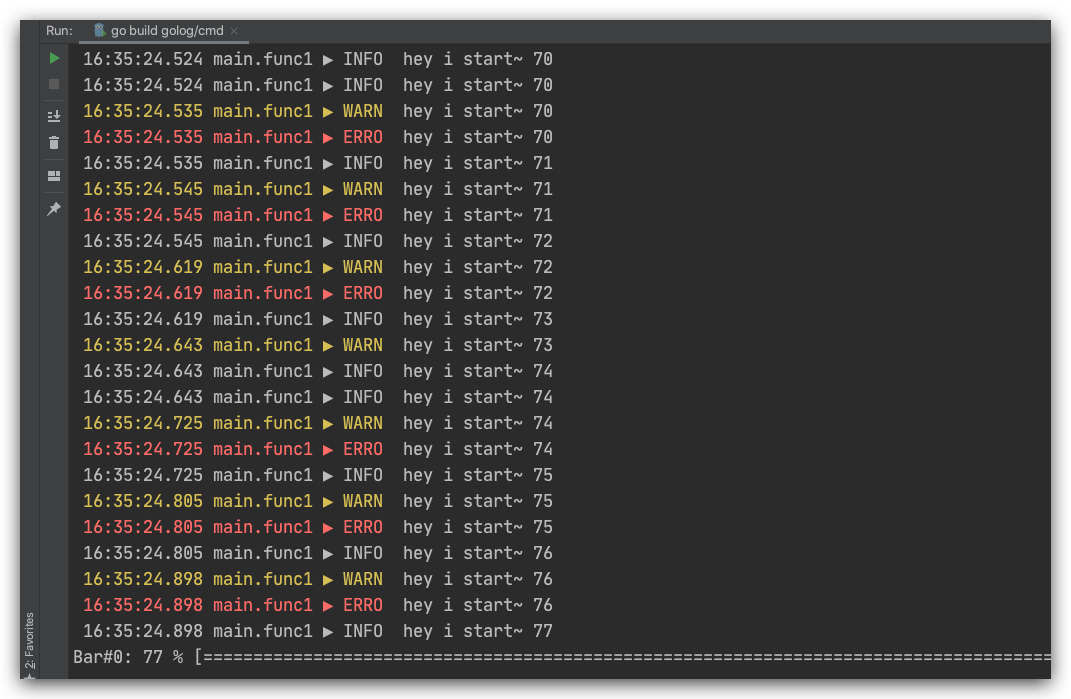This screenshot has height=699, width=1071.
Task: Click the ERRO line ending in start~ 76
Action: (318, 605)
